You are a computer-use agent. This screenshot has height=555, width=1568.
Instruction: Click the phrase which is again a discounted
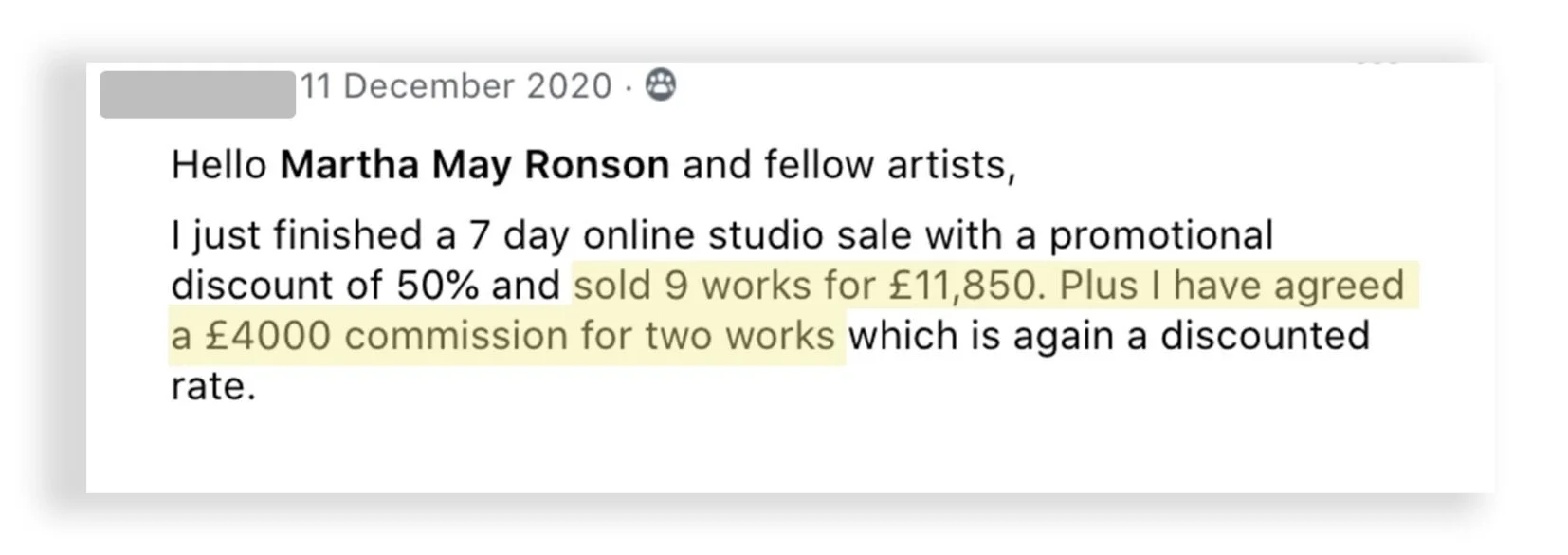(x=1108, y=336)
